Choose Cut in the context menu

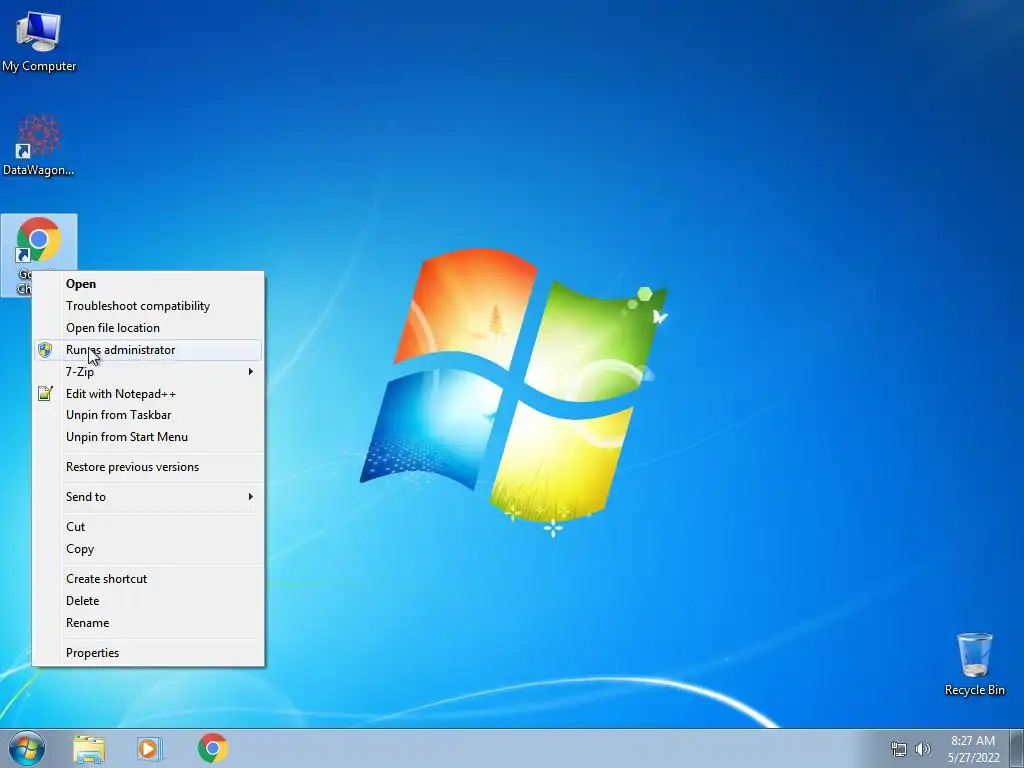[148, 527]
